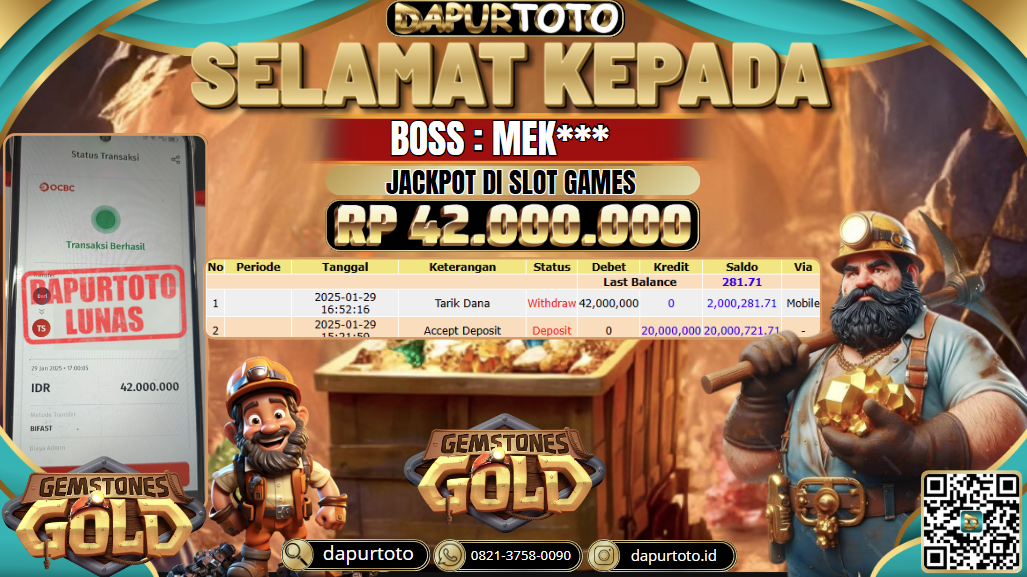Viewport: 1027px width, 577px height.
Task: Click the Withdraw status in row 1
Action: click(551, 303)
